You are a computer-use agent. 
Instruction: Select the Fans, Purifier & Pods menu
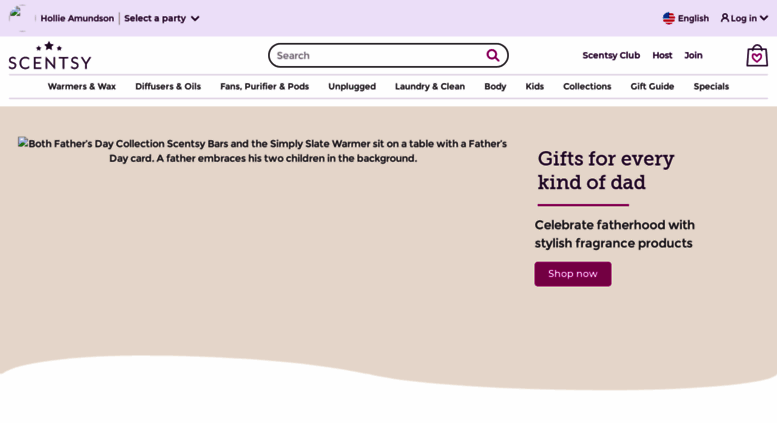tap(265, 86)
